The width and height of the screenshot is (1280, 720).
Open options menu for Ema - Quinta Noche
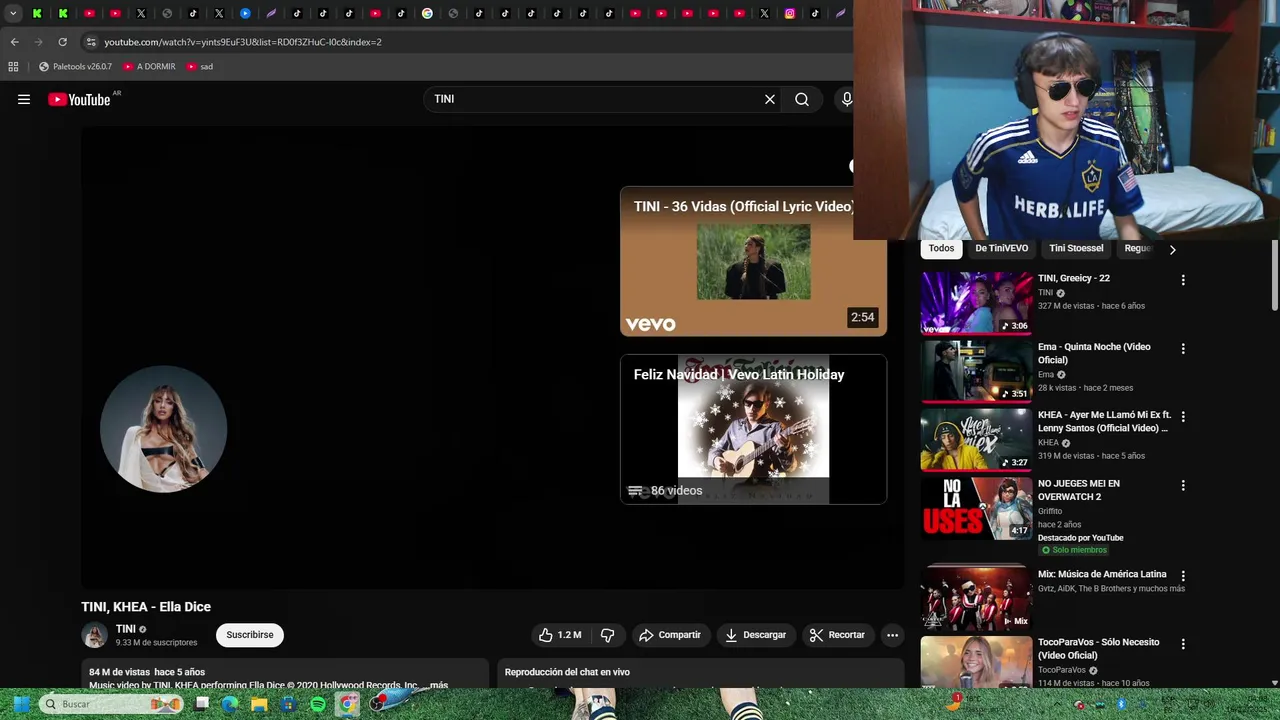(x=1183, y=349)
